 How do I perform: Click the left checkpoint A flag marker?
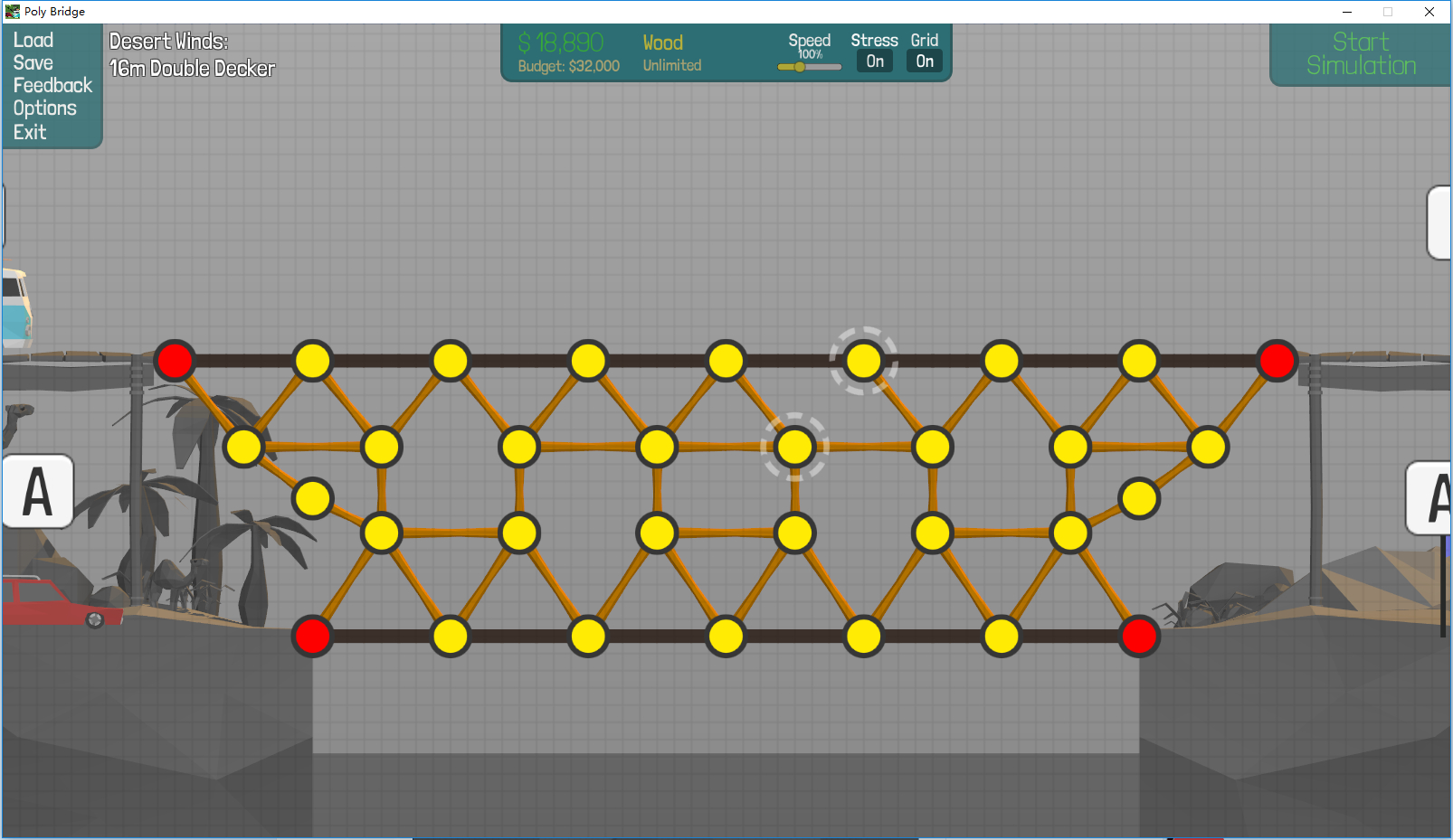[x=37, y=491]
